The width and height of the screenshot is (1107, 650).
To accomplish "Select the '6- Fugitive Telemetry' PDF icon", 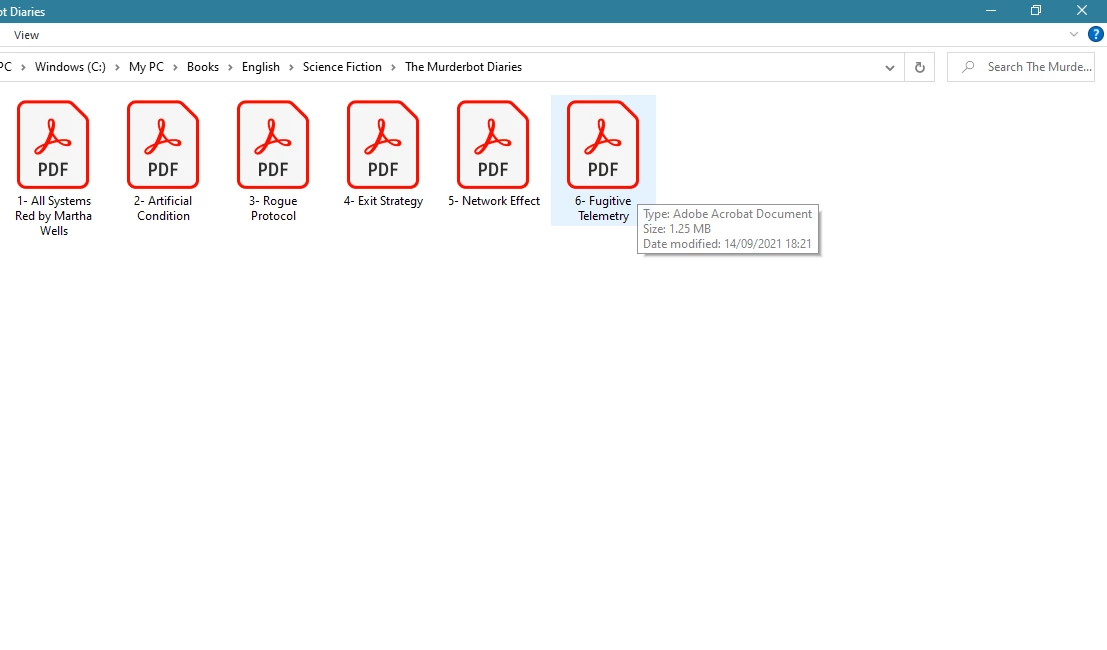I will [x=603, y=145].
